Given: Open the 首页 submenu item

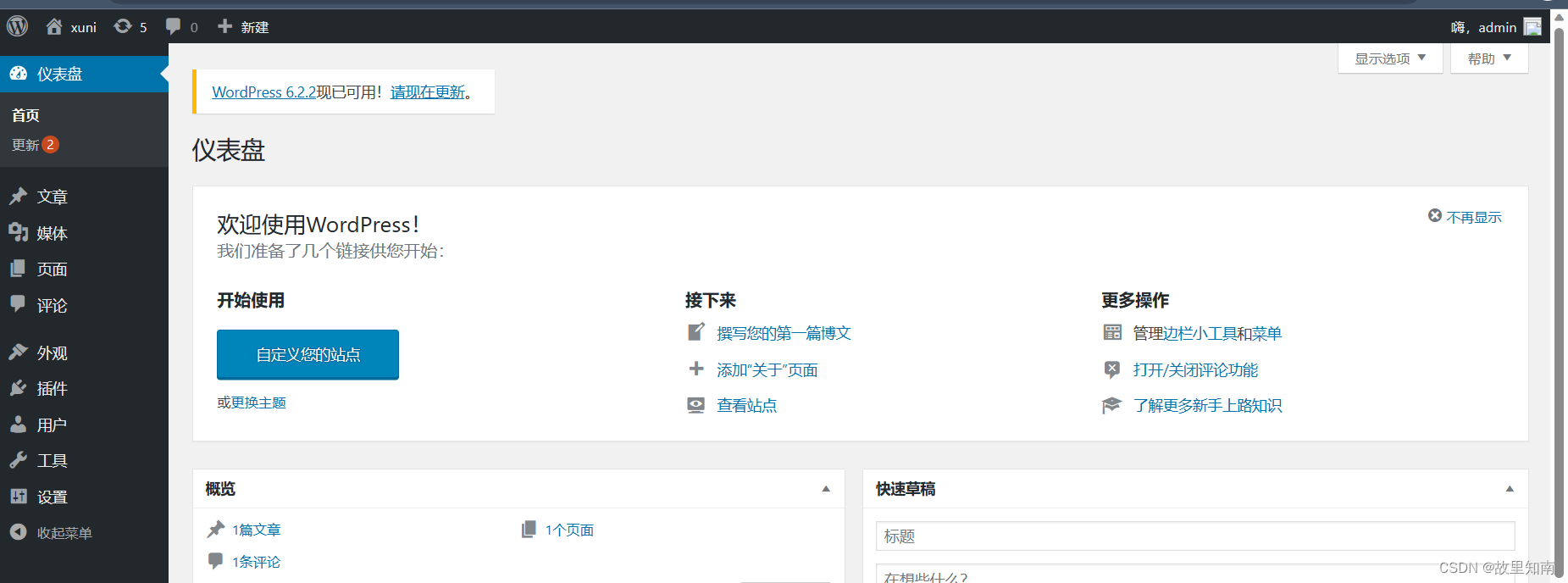Looking at the screenshot, I should 25,114.
